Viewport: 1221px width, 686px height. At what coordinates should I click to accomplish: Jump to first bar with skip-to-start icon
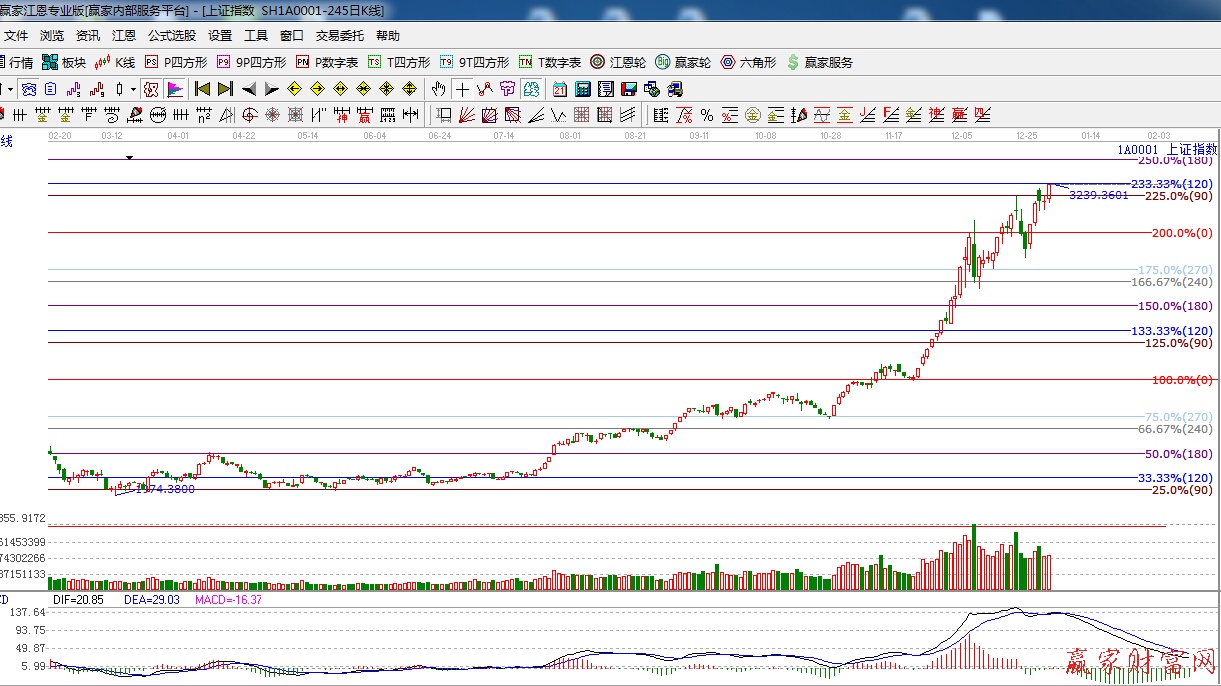[x=202, y=89]
